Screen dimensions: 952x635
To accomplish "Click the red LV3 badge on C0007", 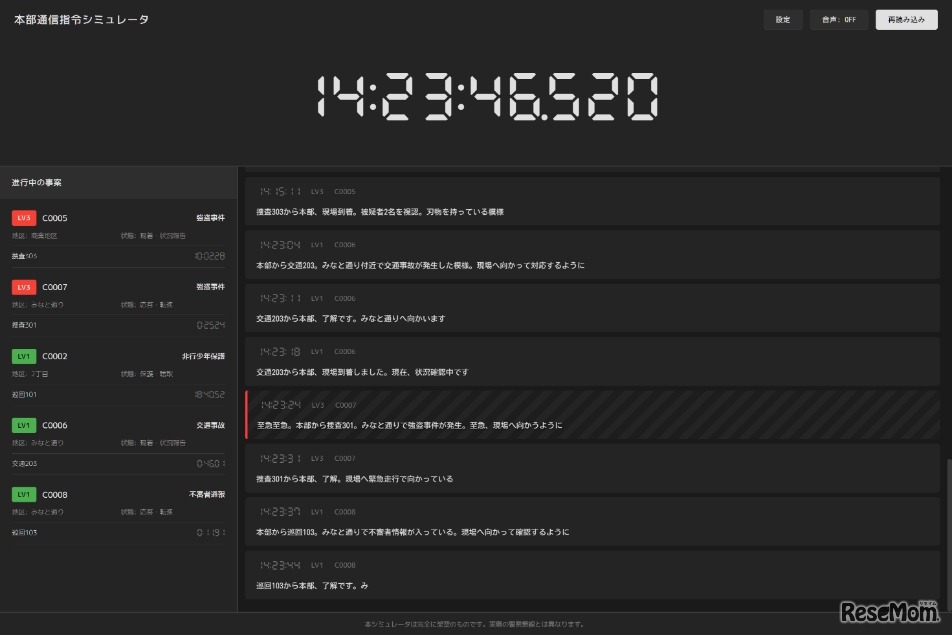I will [24, 287].
